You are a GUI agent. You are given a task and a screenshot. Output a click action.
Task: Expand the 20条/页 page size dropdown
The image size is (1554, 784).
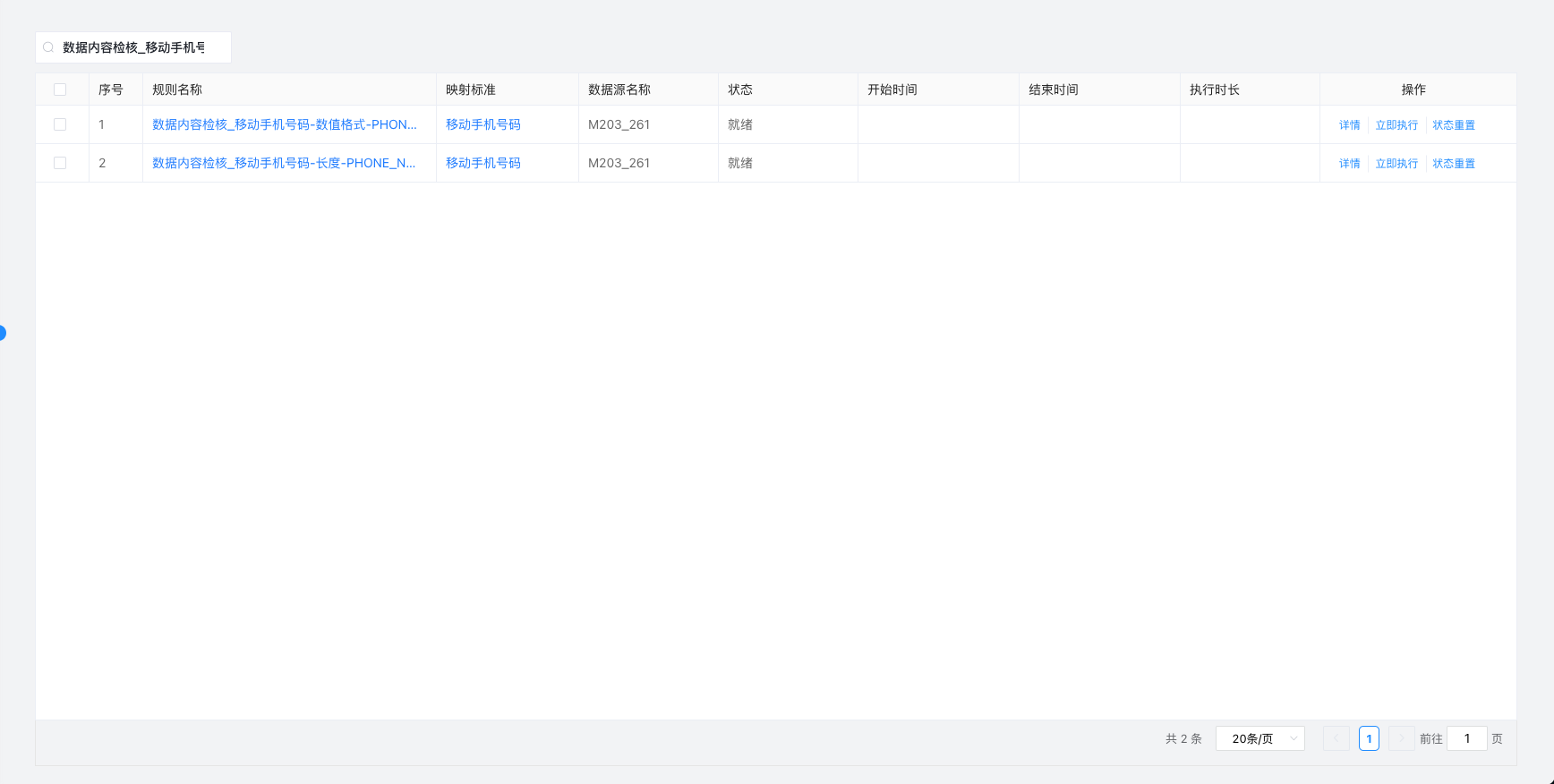click(x=1259, y=738)
